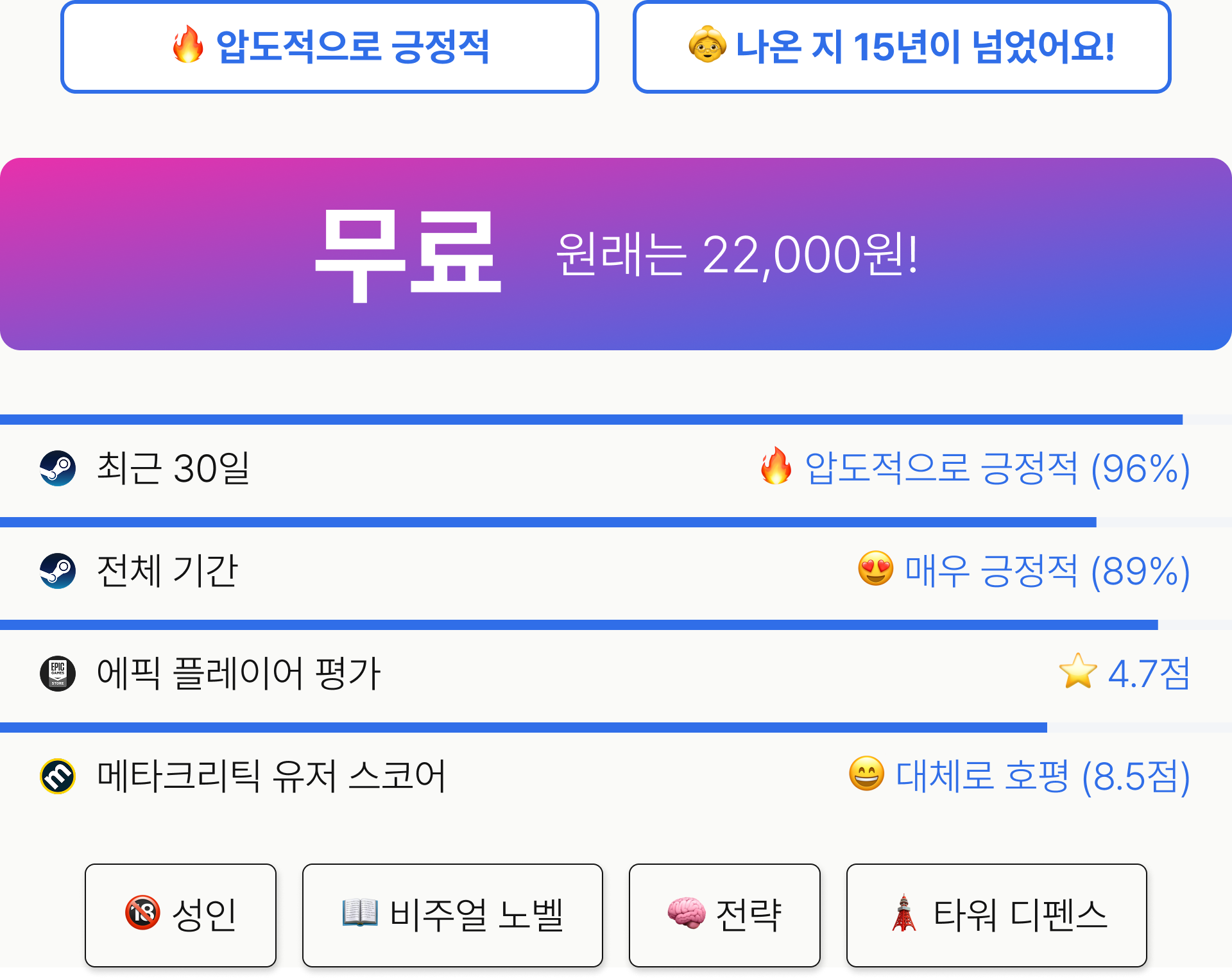Open the 대체로 호평 (8.5점) link
The image size is (1232, 979).
tap(1043, 776)
